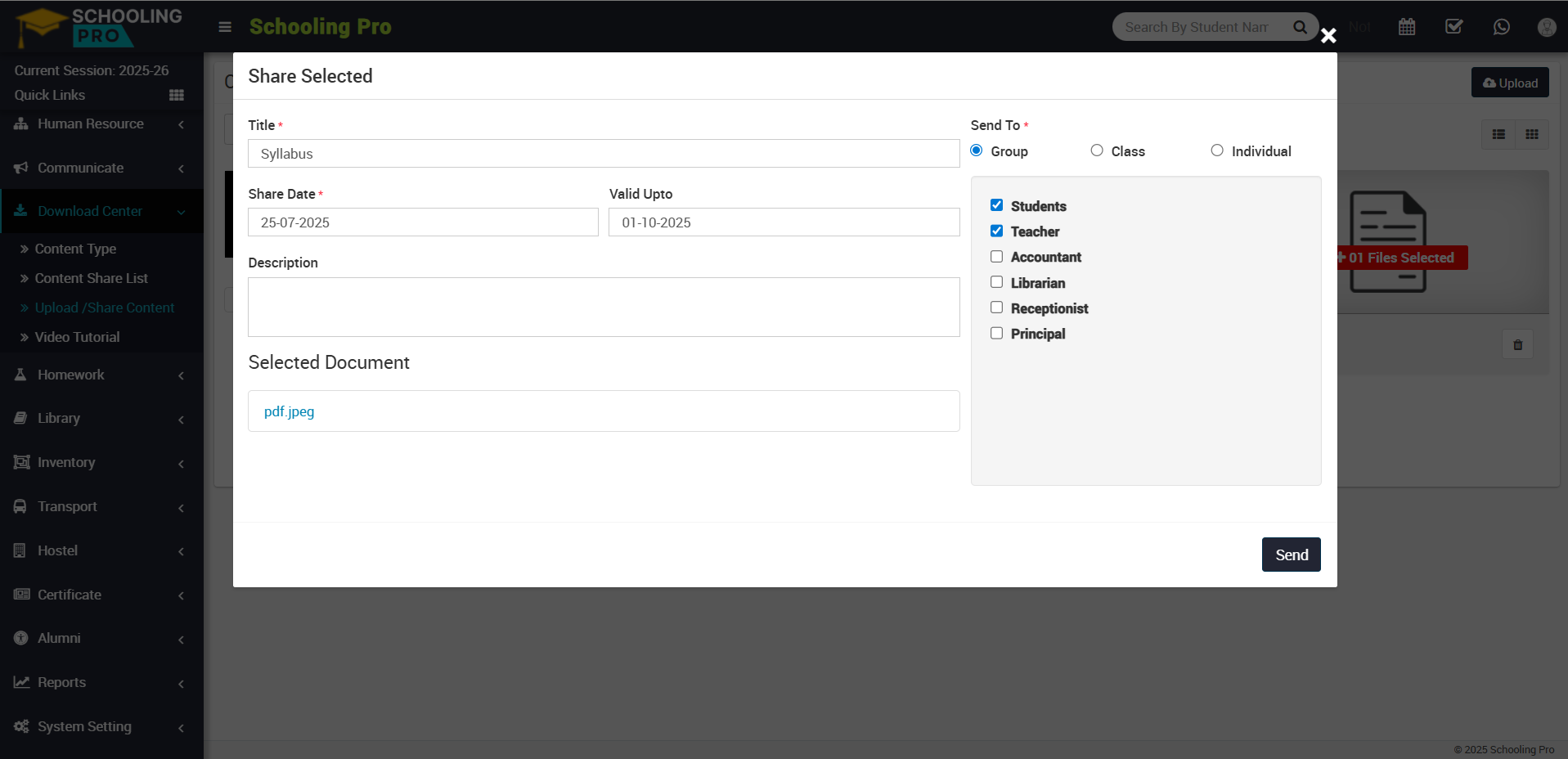The image size is (1568, 759).
Task: Check the Accountant checkbox
Action: tap(996, 257)
